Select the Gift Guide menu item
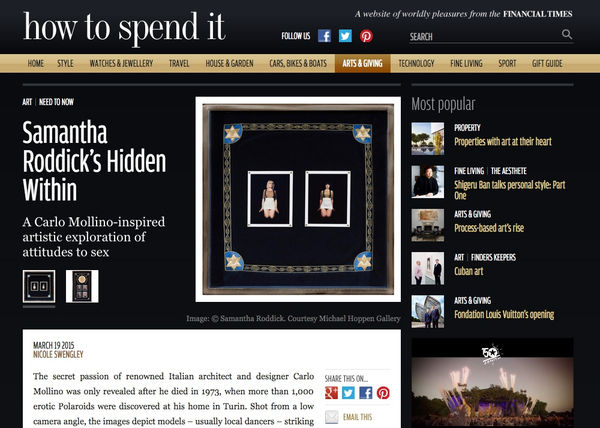 547,63
